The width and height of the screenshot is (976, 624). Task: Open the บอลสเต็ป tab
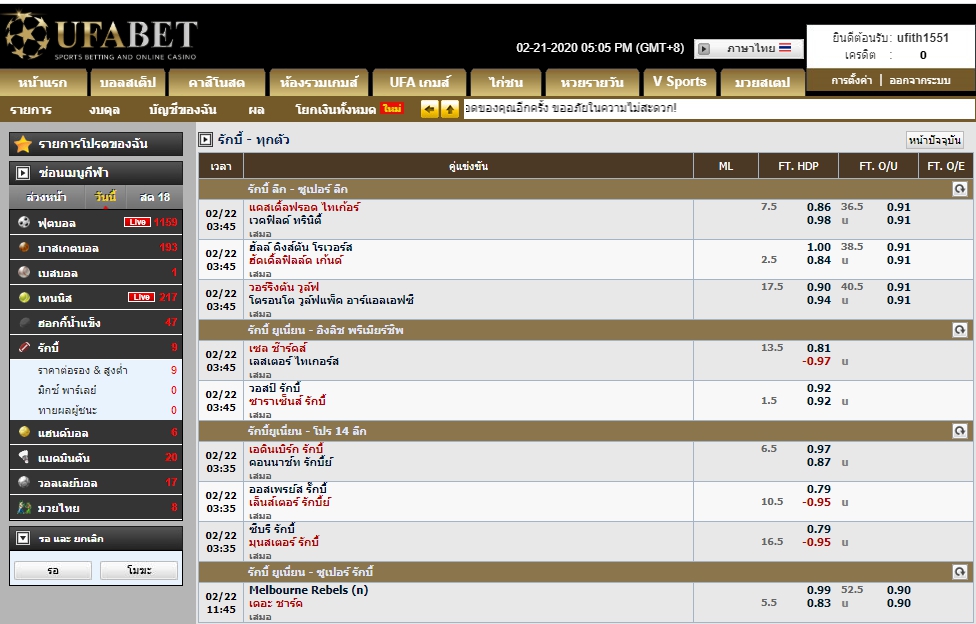click(128, 82)
